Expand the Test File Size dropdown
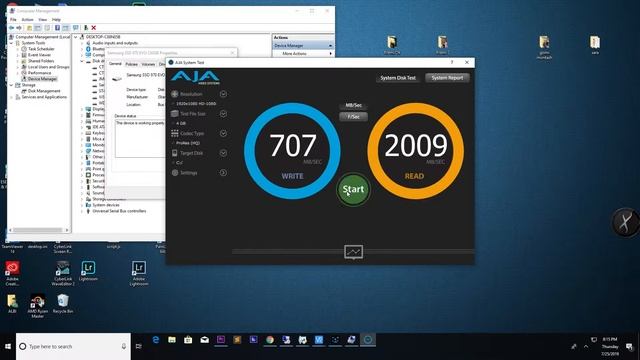The height and width of the screenshot is (360, 640). click(x=223, y=114)
